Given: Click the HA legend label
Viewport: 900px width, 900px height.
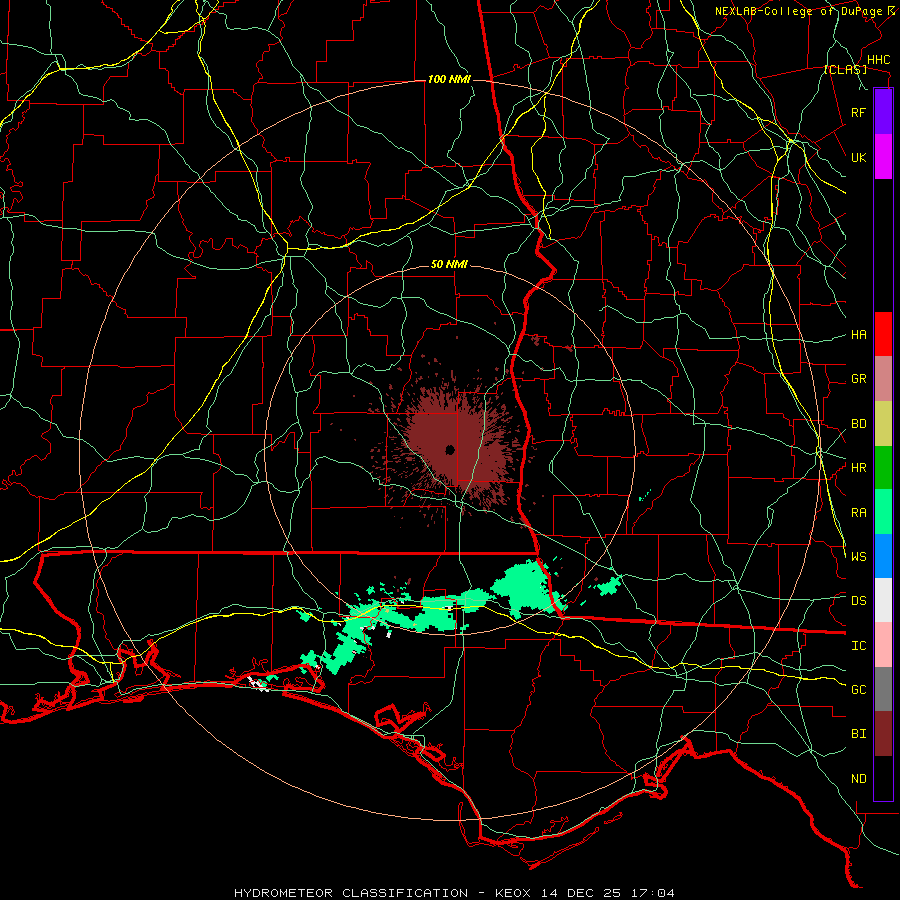Looking at the screenshot, I should (x=858, y=334).
